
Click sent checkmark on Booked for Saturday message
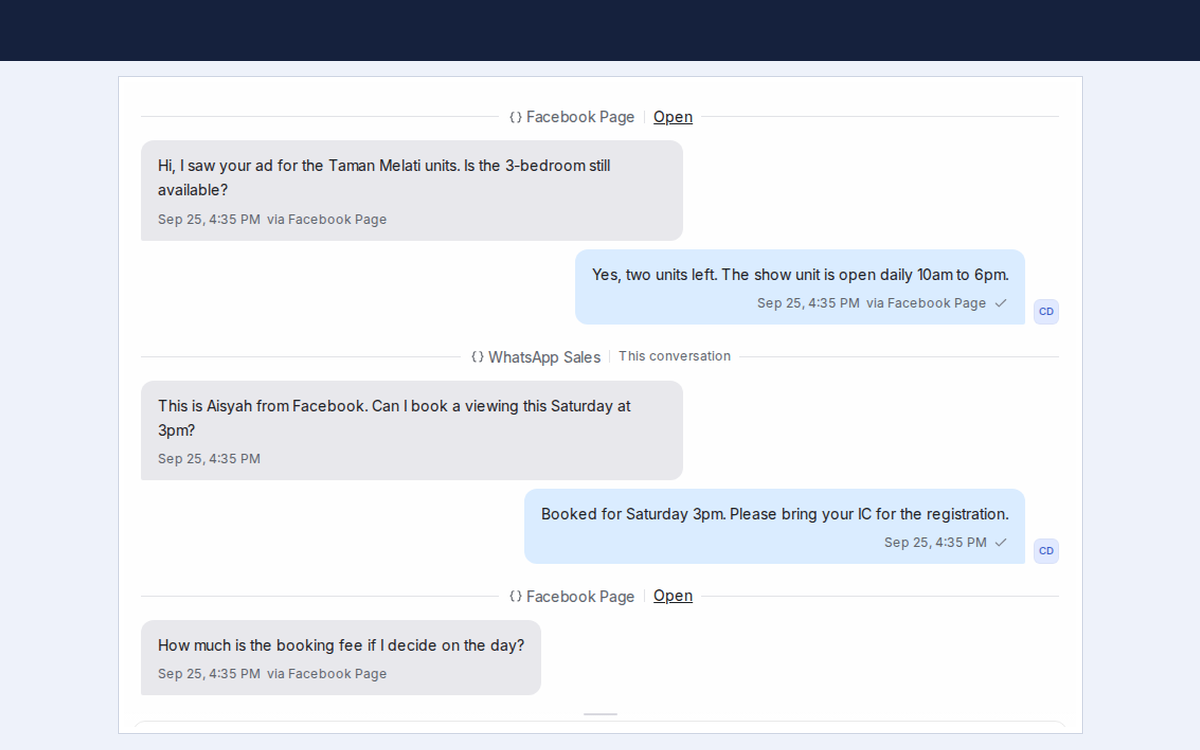coord(1001,543)
